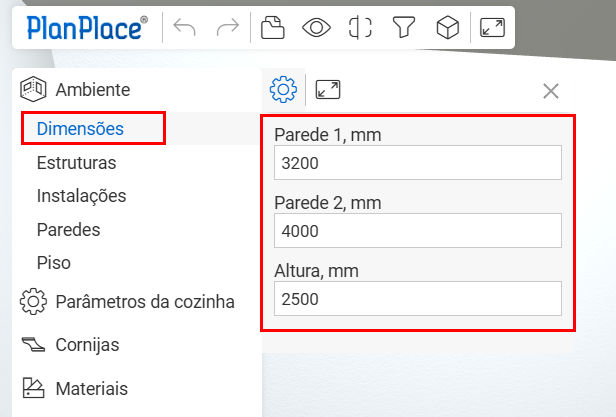Viewport: 616px width, 417px height.
Task: Select the gear settings panel tab
Action: 284,89
